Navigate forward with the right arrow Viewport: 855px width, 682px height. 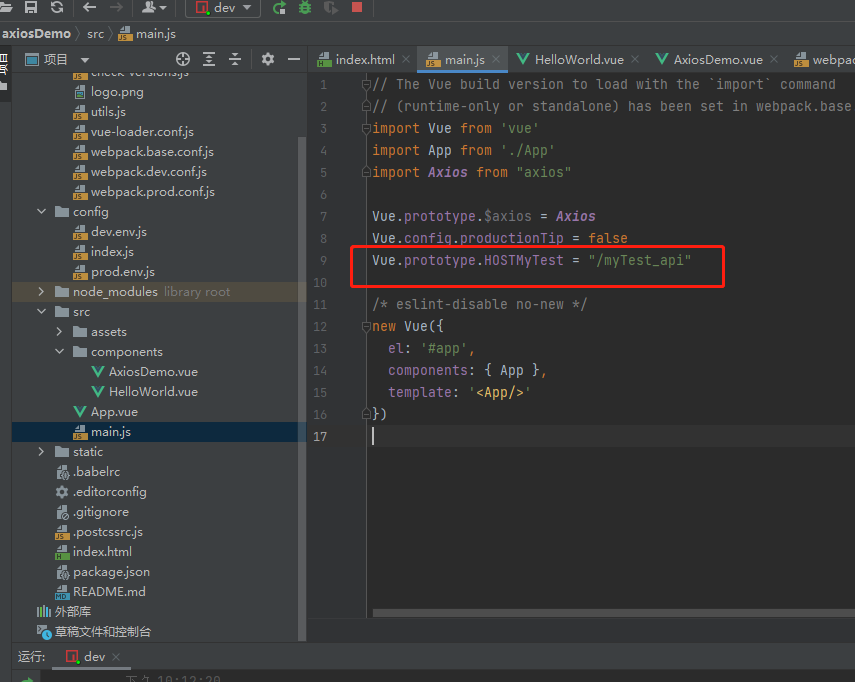[116, 7]
